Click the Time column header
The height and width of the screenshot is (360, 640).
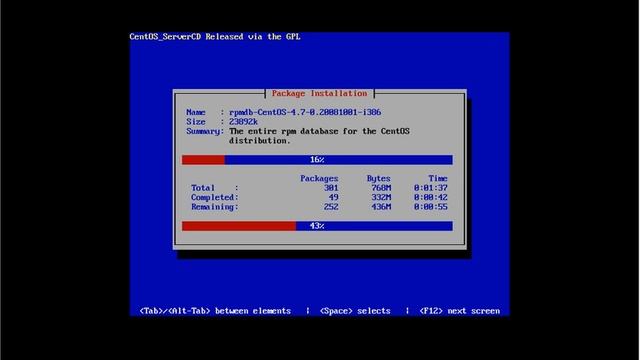tap(438, 178)
